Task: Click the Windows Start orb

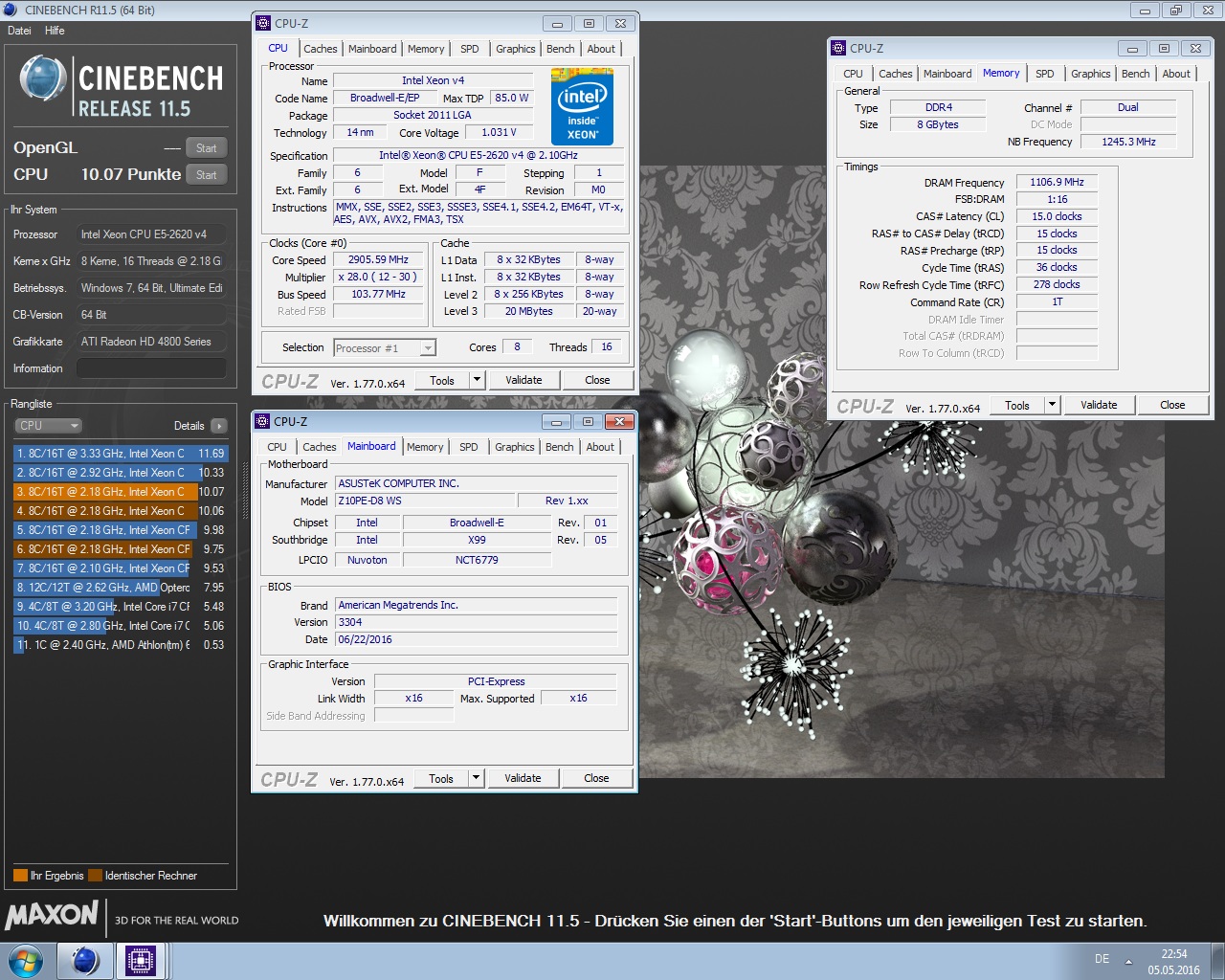Action: [x=26, y=961]
